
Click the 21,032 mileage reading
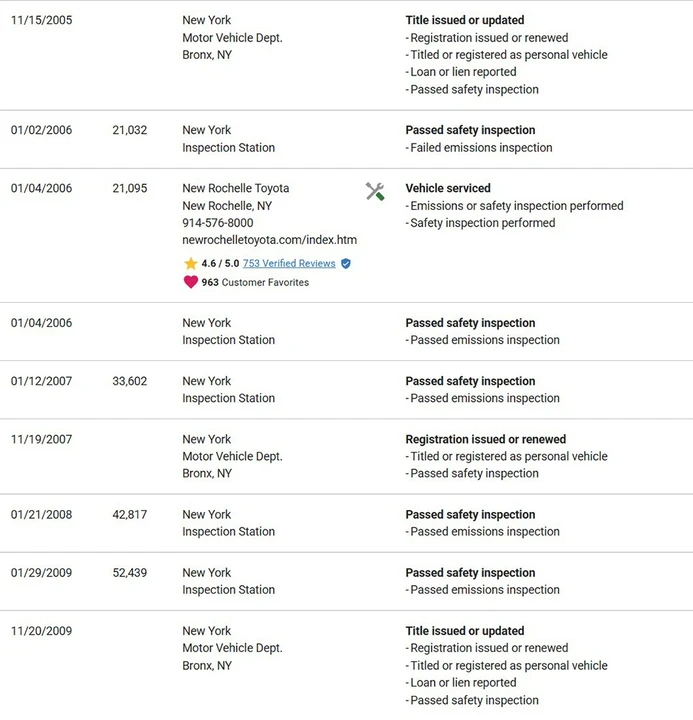[130, 130]
